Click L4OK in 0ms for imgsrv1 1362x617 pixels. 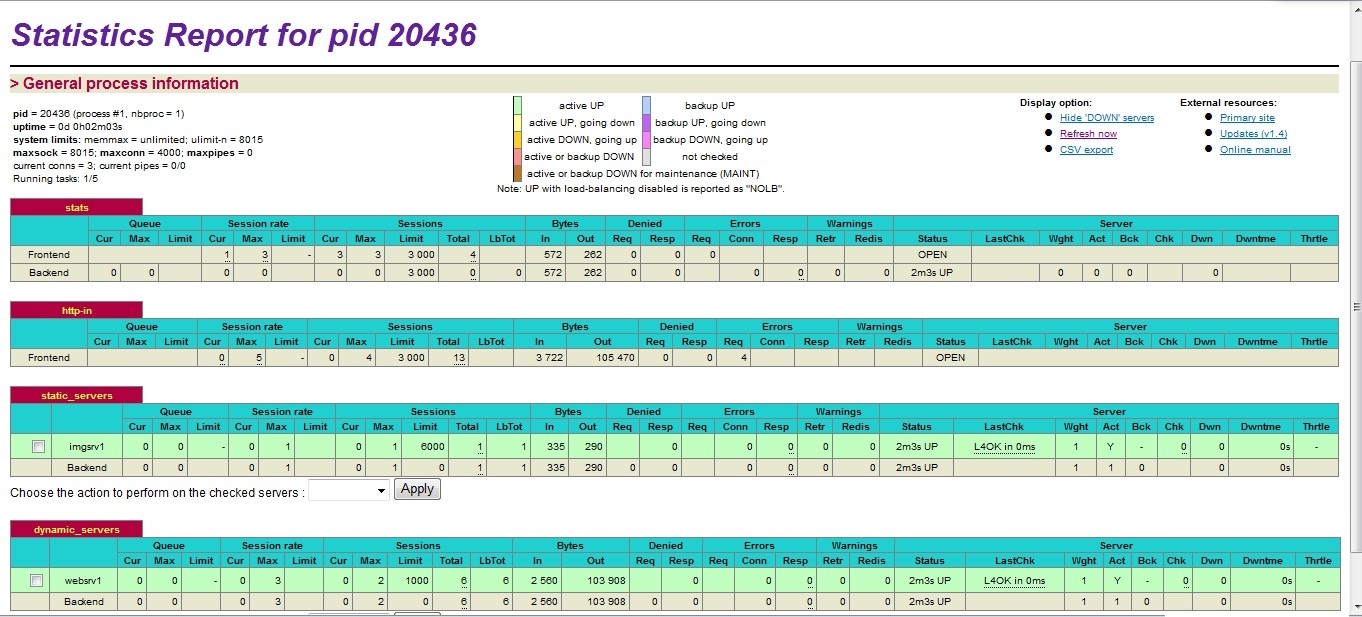point(1004,447)
